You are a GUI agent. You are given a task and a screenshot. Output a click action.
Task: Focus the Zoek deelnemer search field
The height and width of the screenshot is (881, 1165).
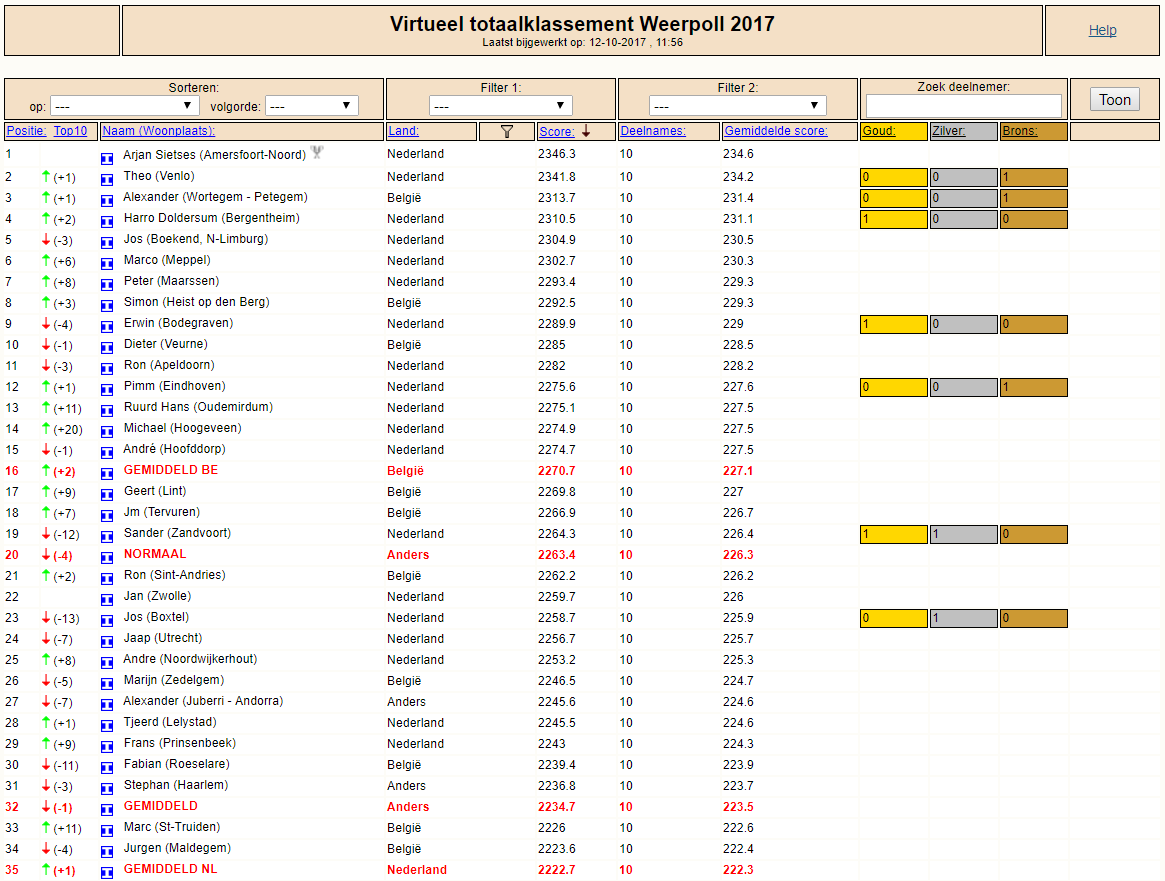click(x=964, y=106)
